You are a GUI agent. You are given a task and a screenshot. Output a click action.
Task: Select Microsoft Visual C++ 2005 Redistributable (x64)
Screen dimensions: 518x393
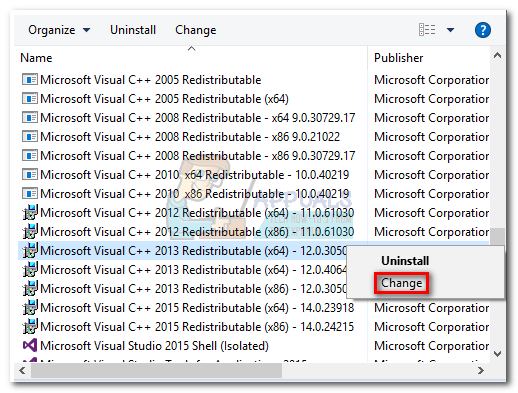164,99
